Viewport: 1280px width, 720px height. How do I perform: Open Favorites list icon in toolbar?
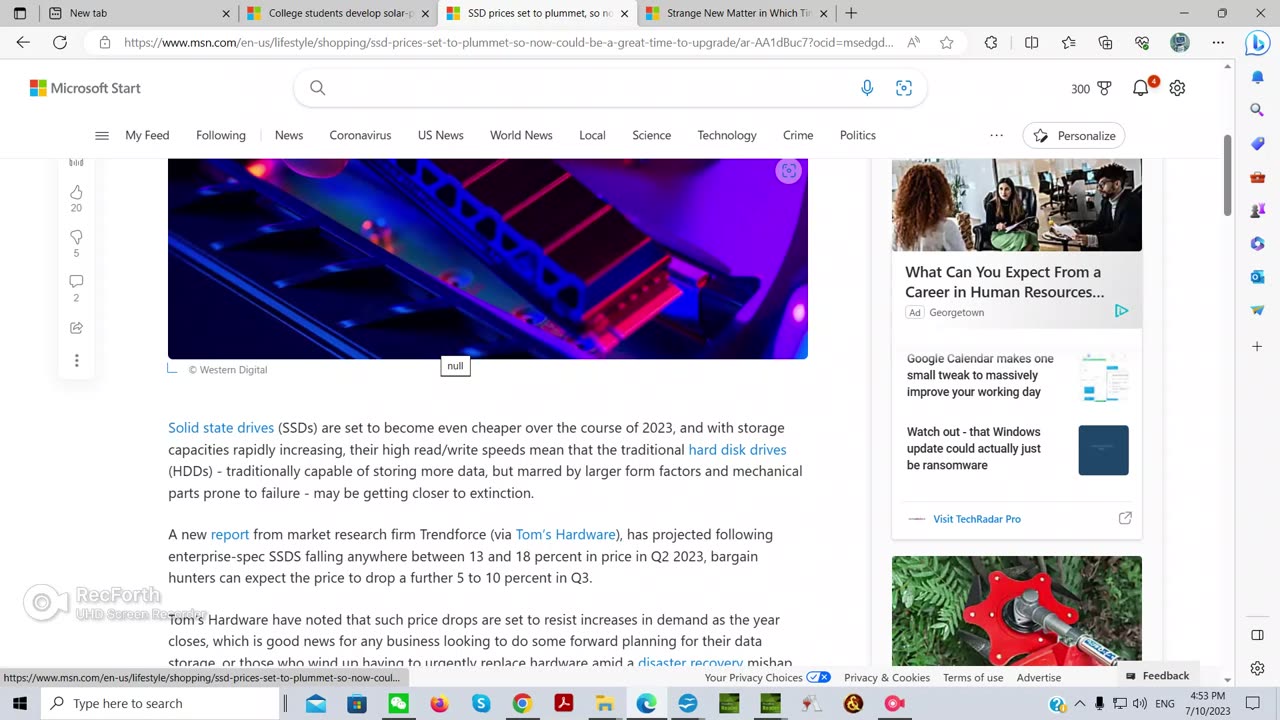tap(1068, 43)
